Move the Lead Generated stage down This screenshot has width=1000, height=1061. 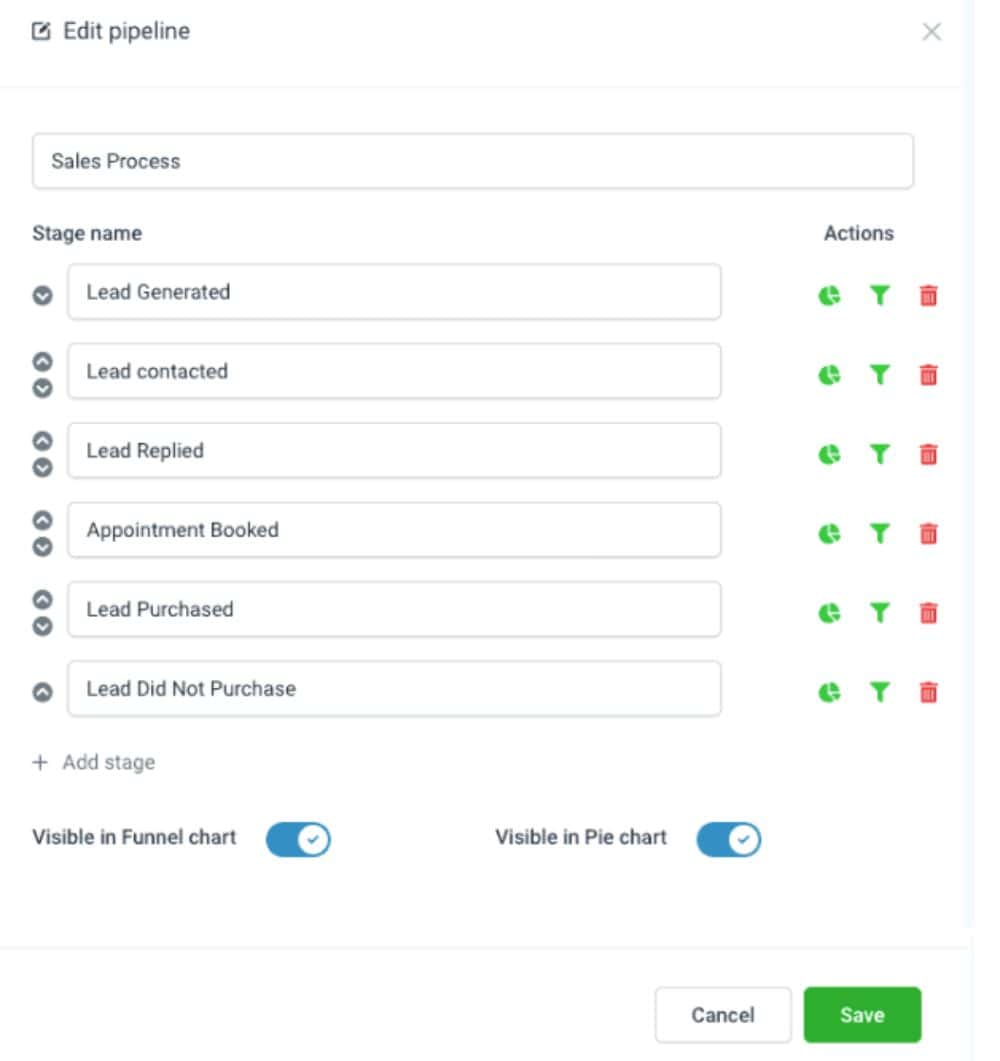coord(41,296)
